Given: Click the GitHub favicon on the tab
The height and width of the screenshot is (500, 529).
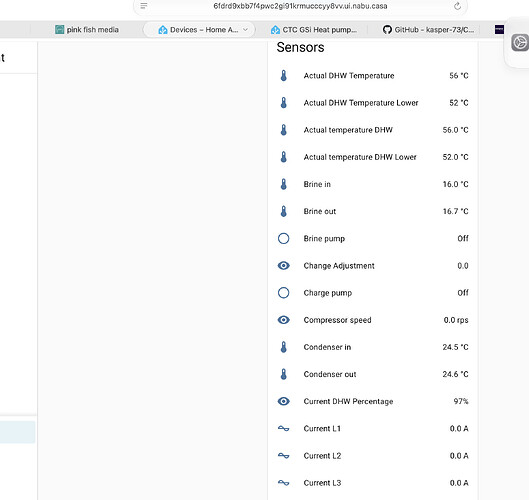Looking at the screenshot, I should tap(387, 30).
